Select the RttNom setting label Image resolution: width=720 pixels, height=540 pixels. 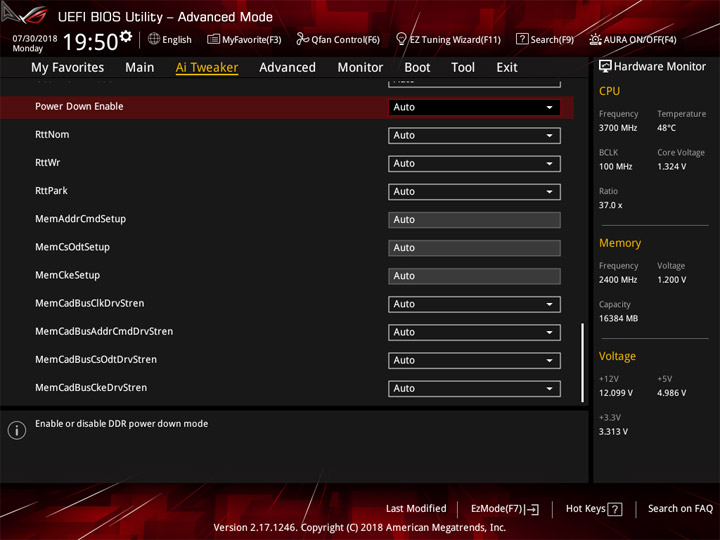tap(52, 135)
